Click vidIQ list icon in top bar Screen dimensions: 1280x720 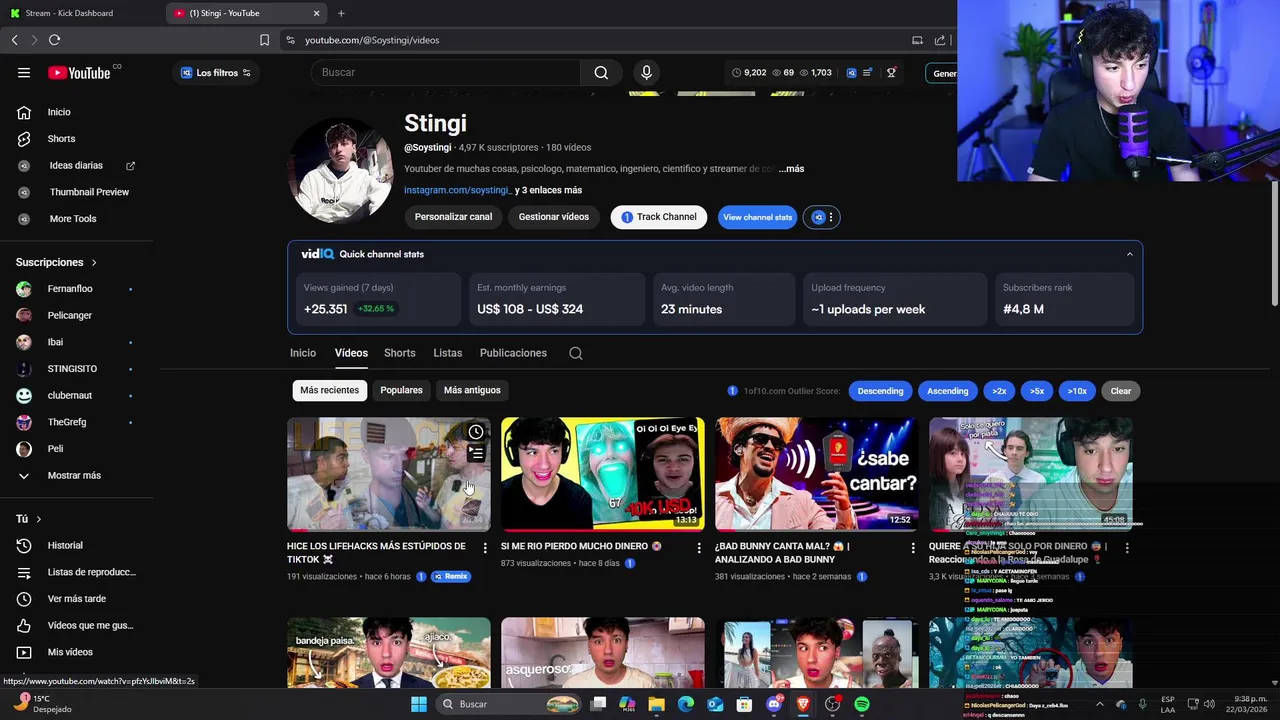tap(868, 73)
